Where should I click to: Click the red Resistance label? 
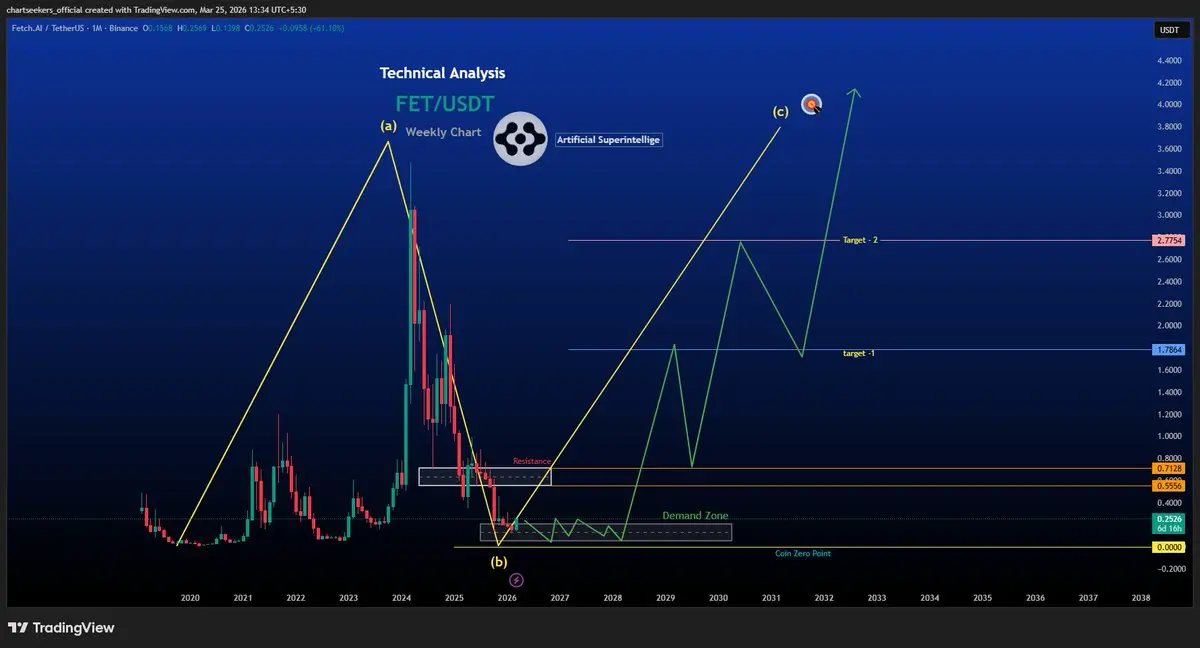532,461
